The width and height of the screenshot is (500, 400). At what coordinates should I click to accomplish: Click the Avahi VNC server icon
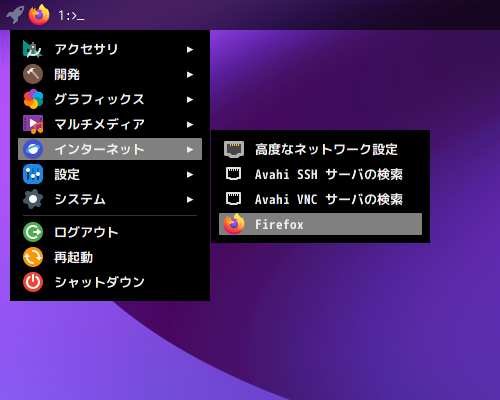click(233, 199)
